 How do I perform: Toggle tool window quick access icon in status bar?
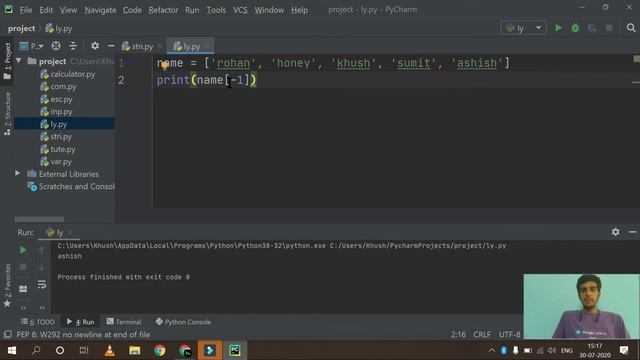click(x=7, y=334)
